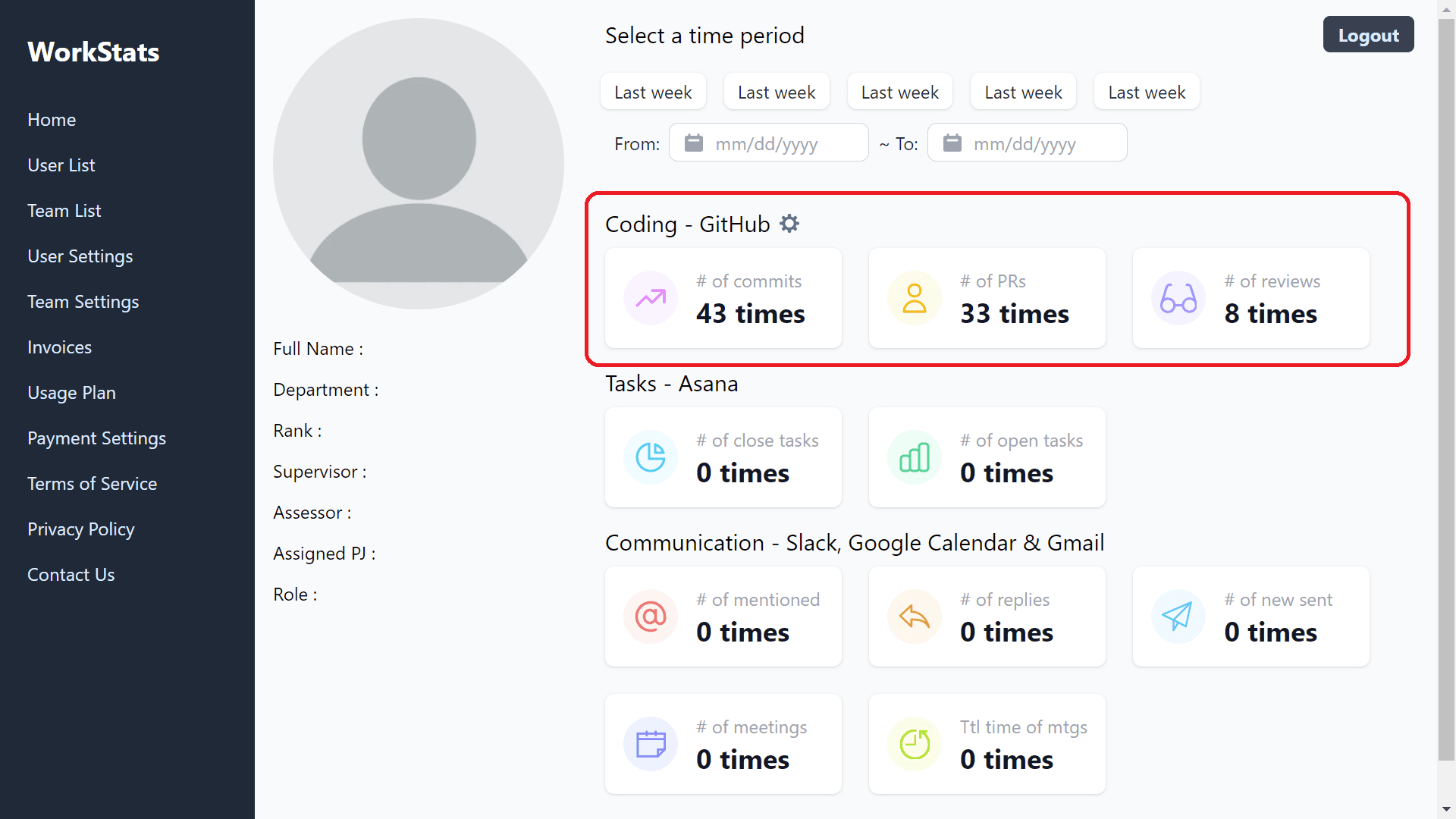Click the 'Rank :' label

pos(297,431)
